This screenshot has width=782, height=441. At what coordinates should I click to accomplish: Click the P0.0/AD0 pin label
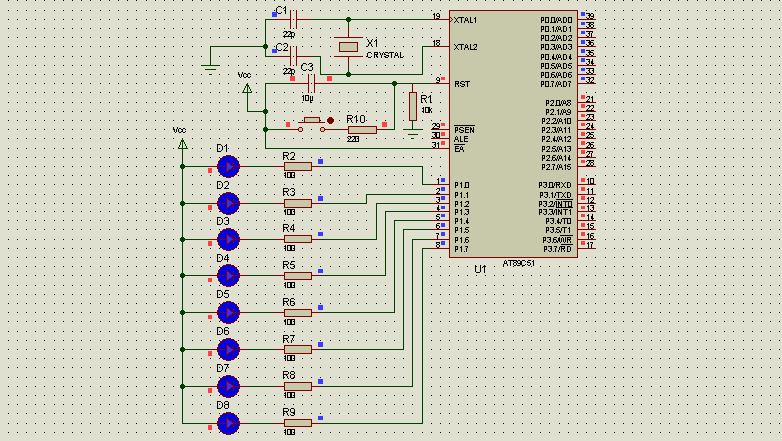[556, 20]
